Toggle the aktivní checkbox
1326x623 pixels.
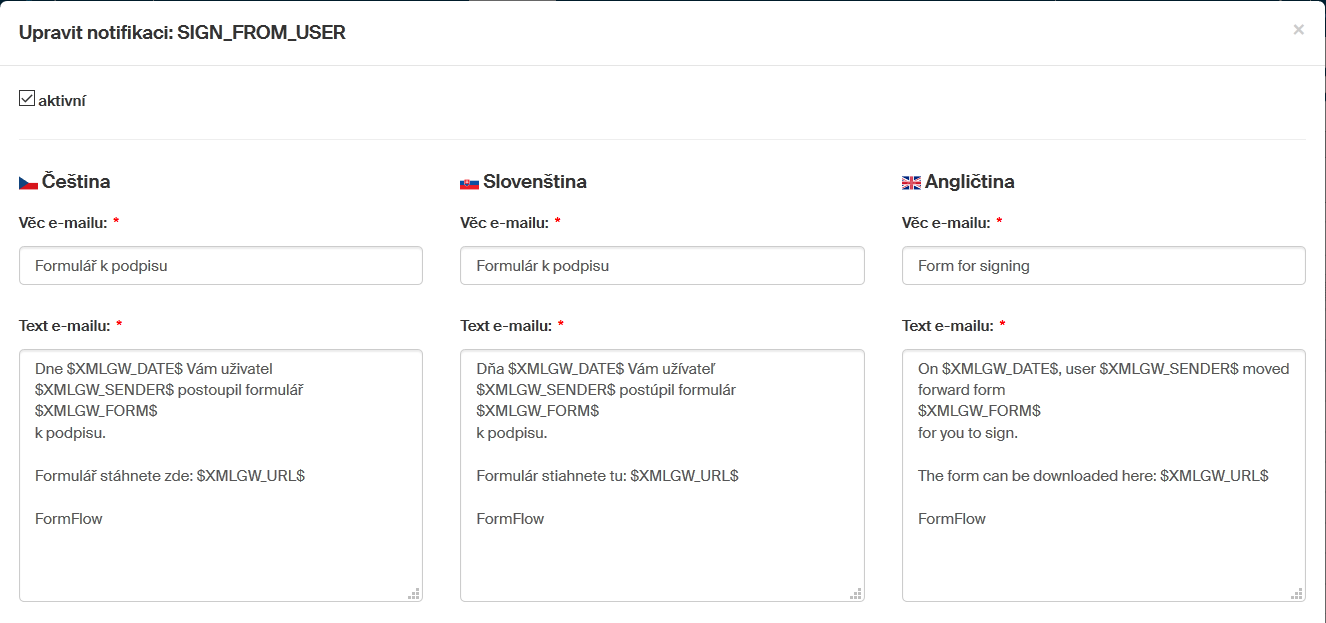(x=27, y=98)
